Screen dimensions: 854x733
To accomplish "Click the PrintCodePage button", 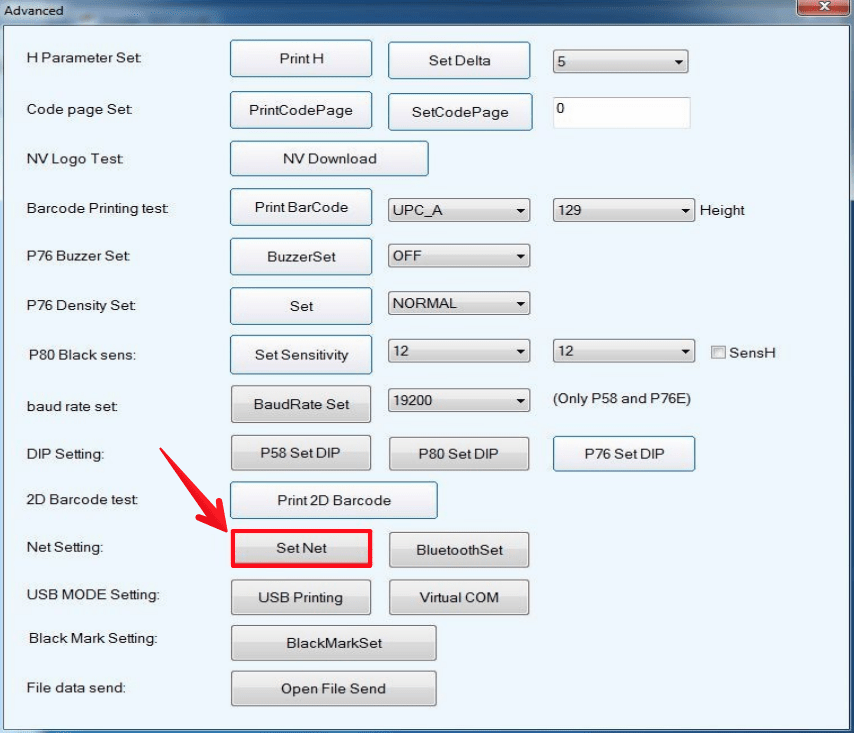I will pyautogui.click(x=301, y=110).
